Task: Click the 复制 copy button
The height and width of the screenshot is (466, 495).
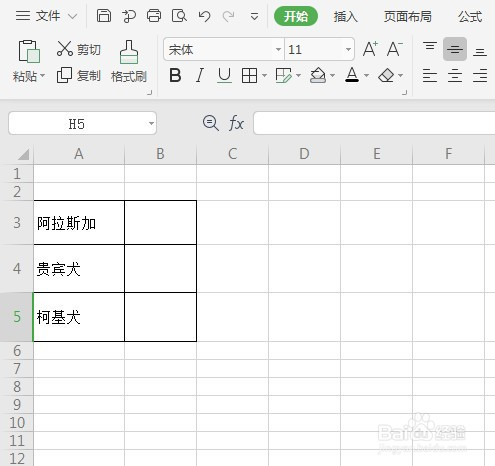Action: tap(79, 76)
